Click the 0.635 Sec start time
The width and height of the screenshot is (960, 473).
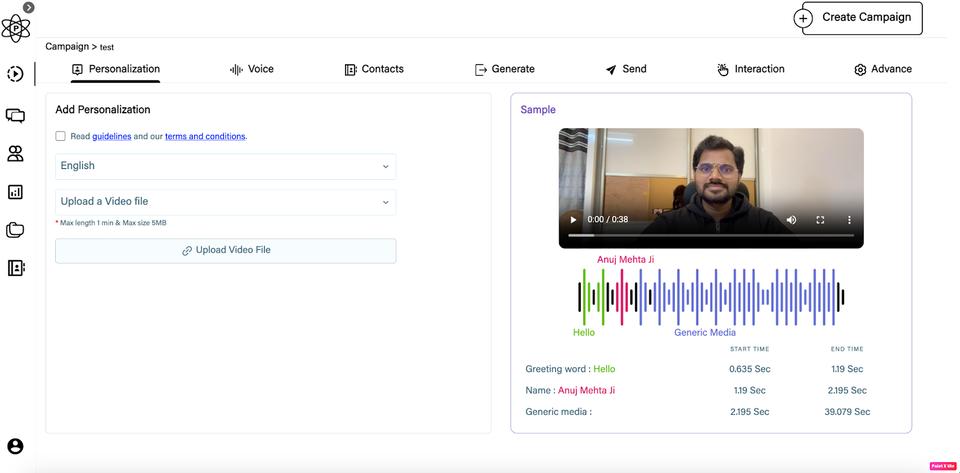pos(749,369)
